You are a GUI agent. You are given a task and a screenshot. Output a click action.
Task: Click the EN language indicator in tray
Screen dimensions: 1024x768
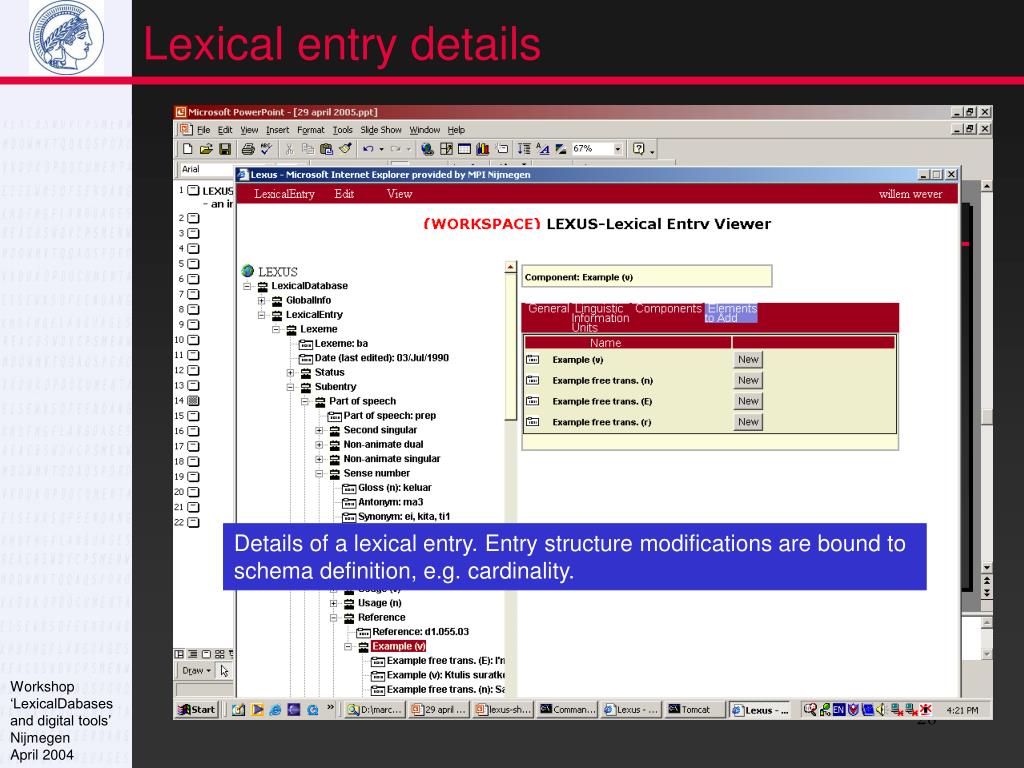coord(839,710)
